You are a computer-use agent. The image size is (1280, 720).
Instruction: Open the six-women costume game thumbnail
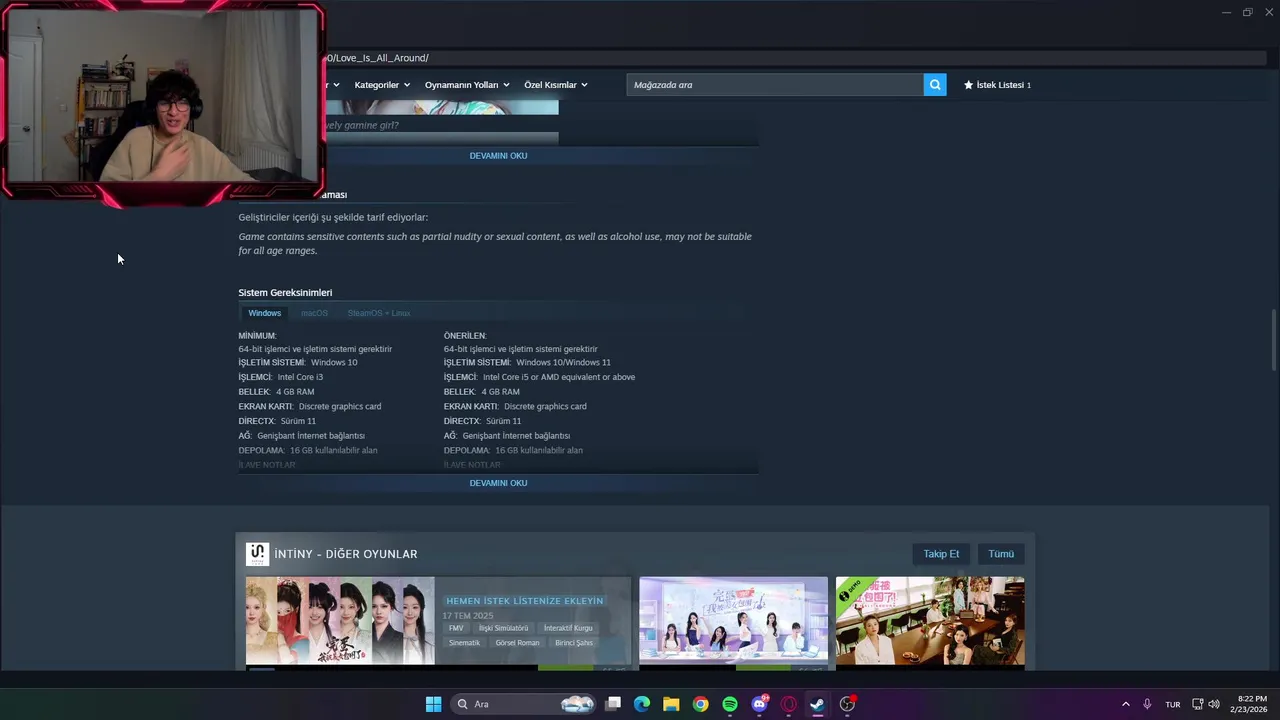click(x=340, y=621)
